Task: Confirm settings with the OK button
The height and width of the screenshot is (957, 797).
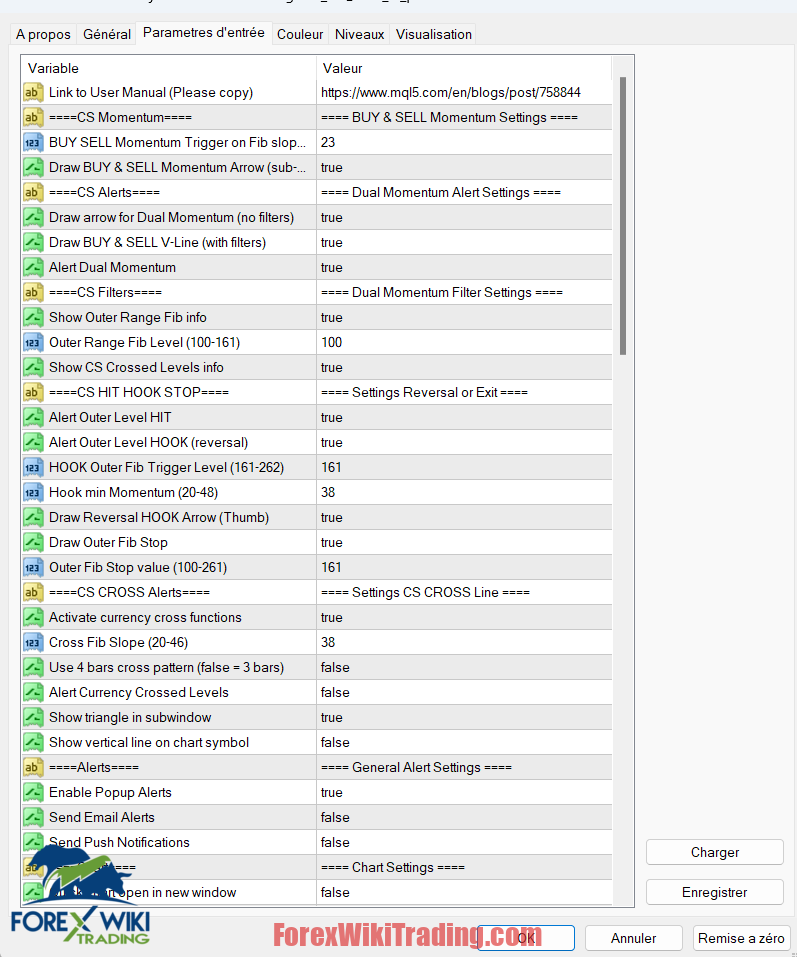Action: pos(526,938)
